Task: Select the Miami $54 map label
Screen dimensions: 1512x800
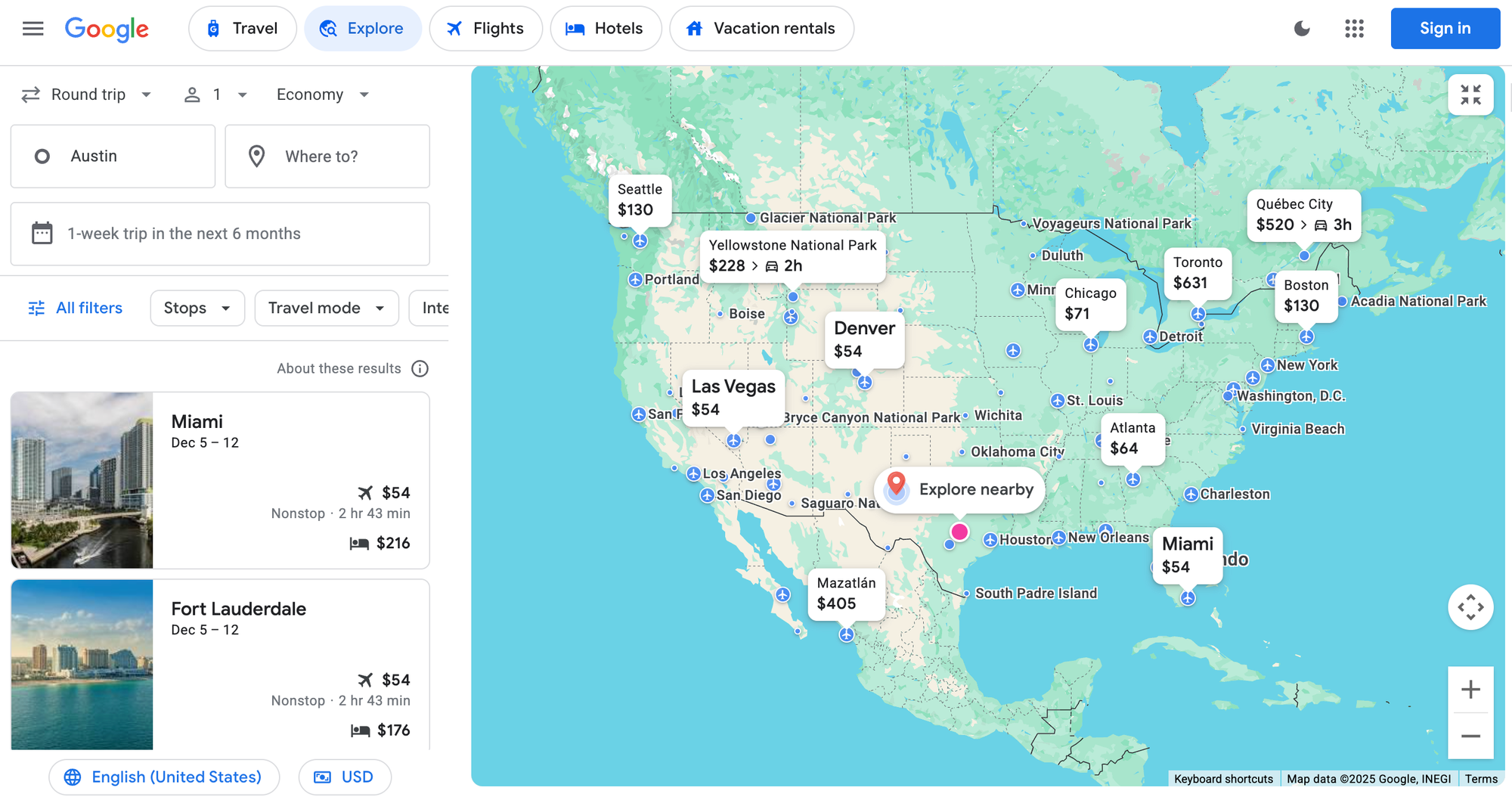Action: point(1187,555)
